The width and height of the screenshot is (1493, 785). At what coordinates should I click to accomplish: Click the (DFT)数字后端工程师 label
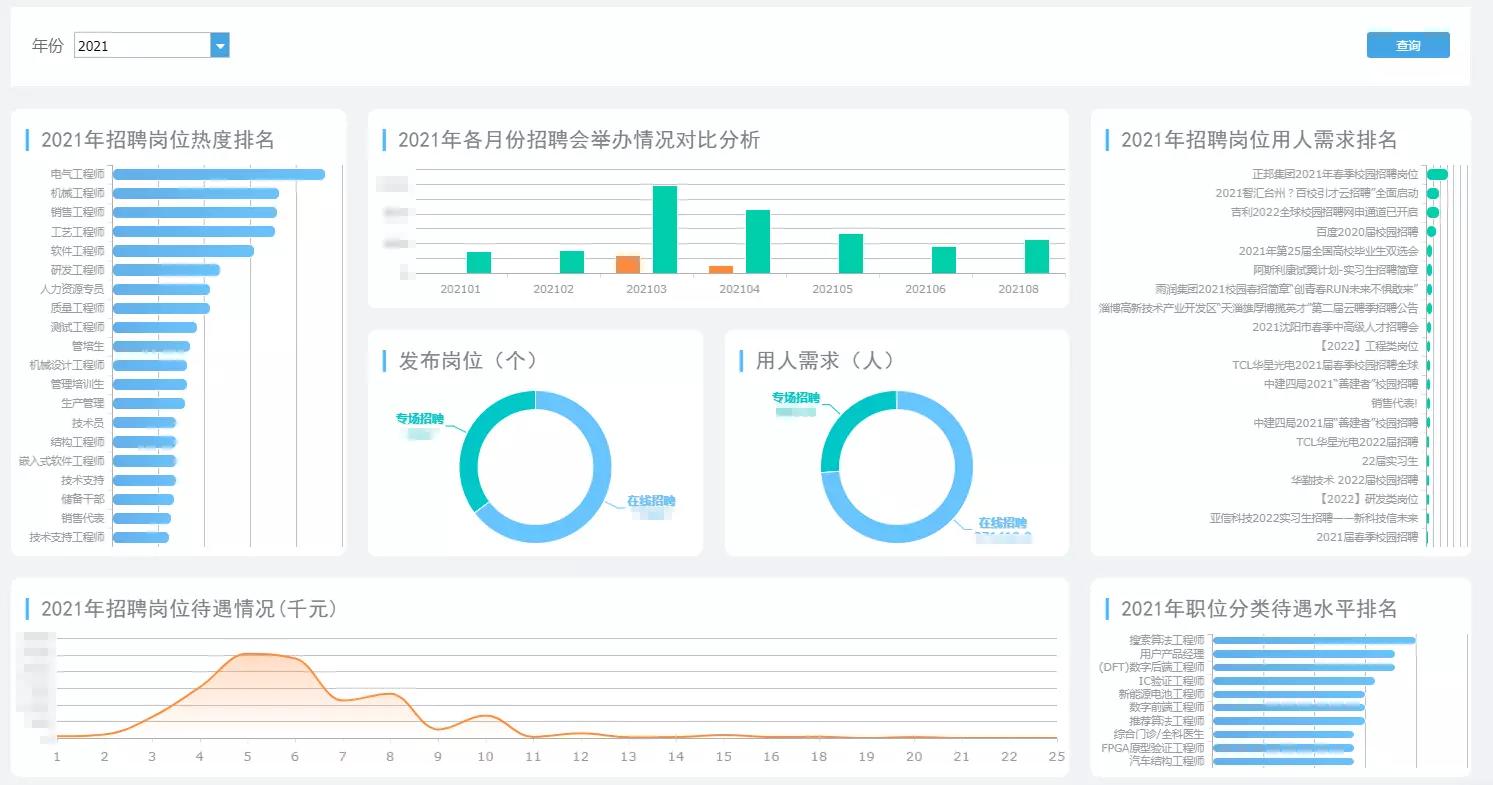(1151, 667)
